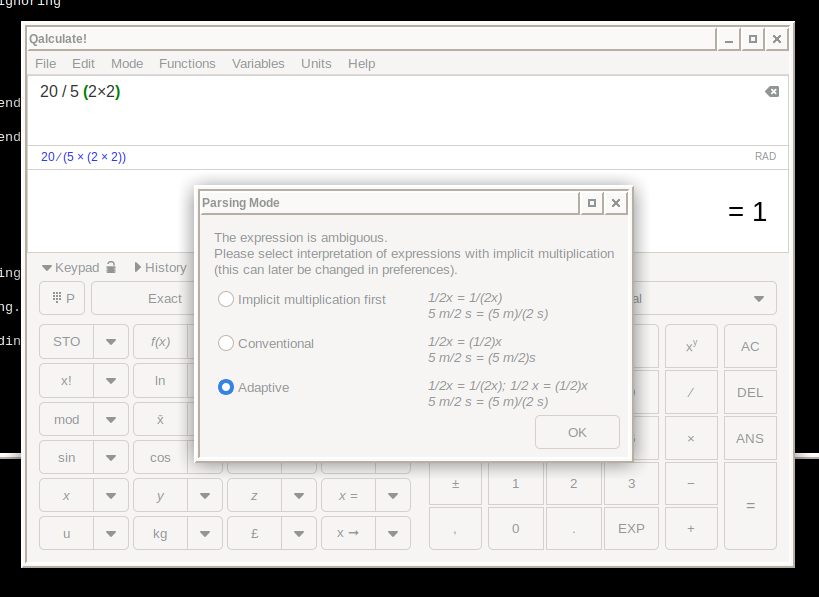Open the u prefix dropdown arrow
The height and width of the screenshot is (597, 819).
pyautogui.click(x=111, y=533)
